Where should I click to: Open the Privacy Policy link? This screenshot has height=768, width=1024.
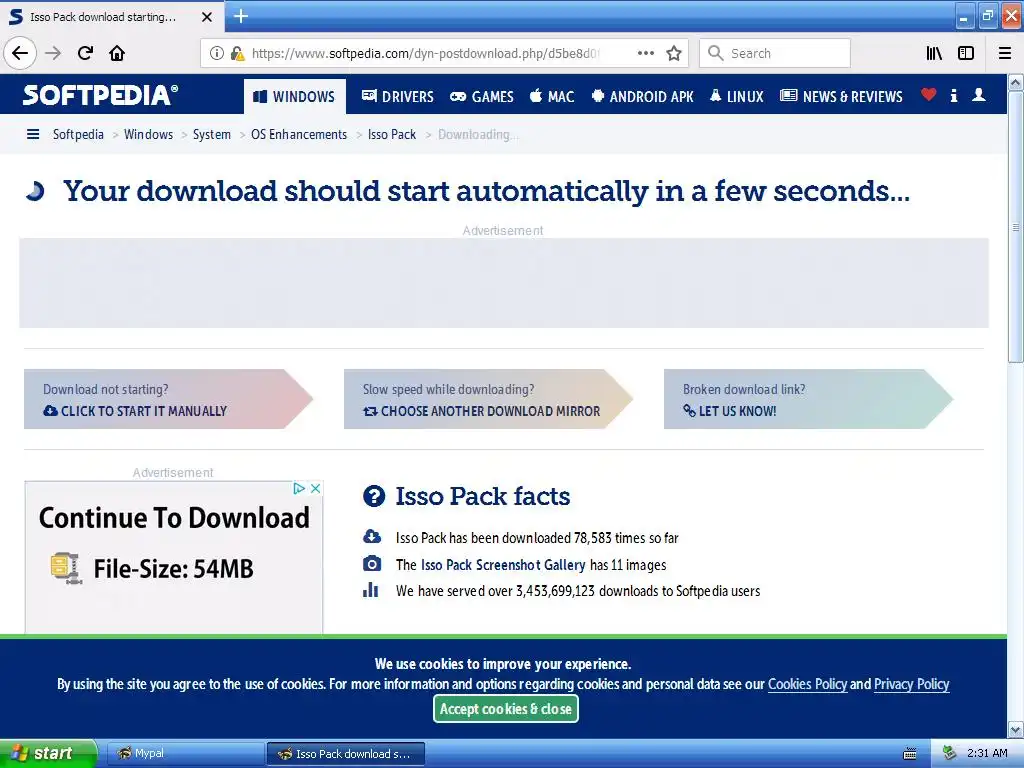[x=911, y=684]
